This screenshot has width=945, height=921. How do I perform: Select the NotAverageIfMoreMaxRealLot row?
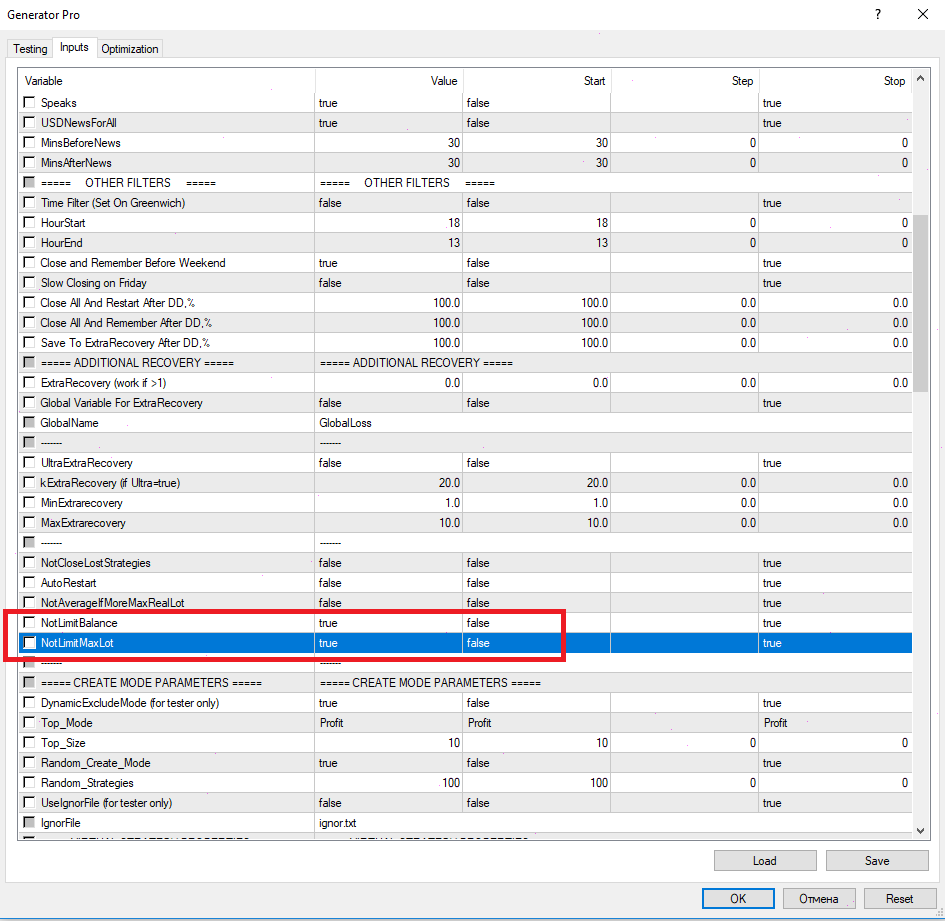465,603
